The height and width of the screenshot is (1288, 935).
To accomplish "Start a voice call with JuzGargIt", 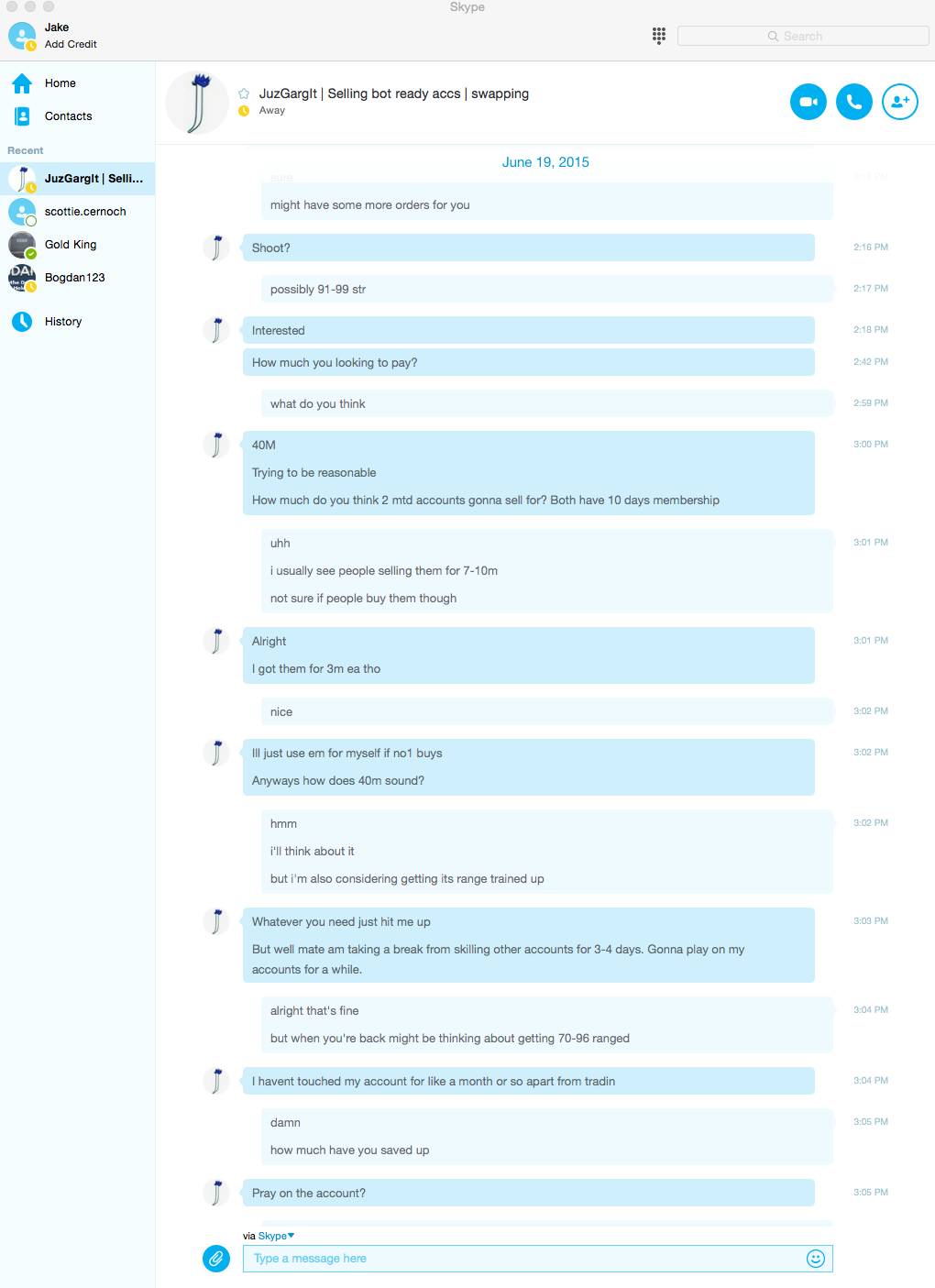I will click(x=854, y=102).
